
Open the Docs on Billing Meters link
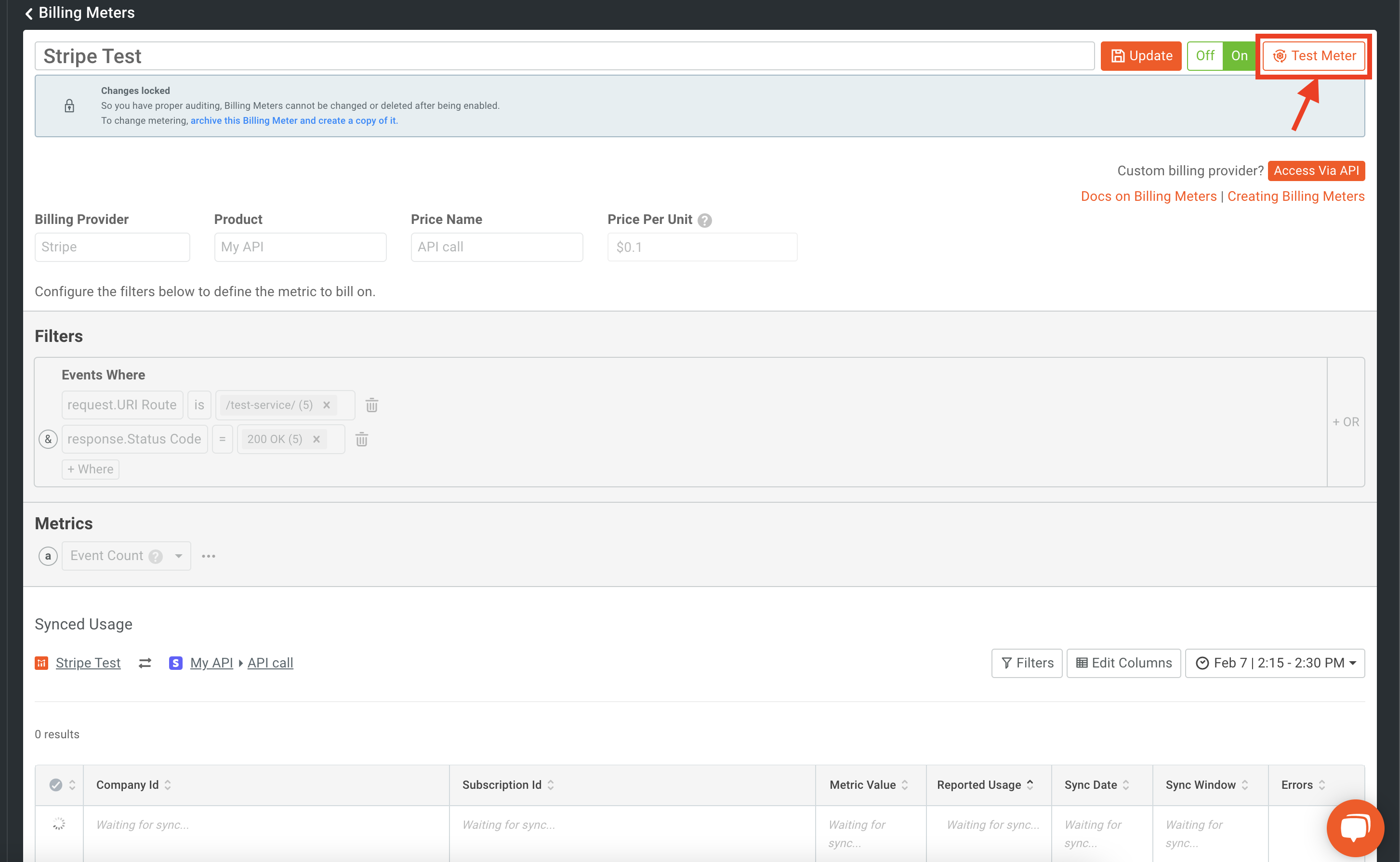(1149, 196)
